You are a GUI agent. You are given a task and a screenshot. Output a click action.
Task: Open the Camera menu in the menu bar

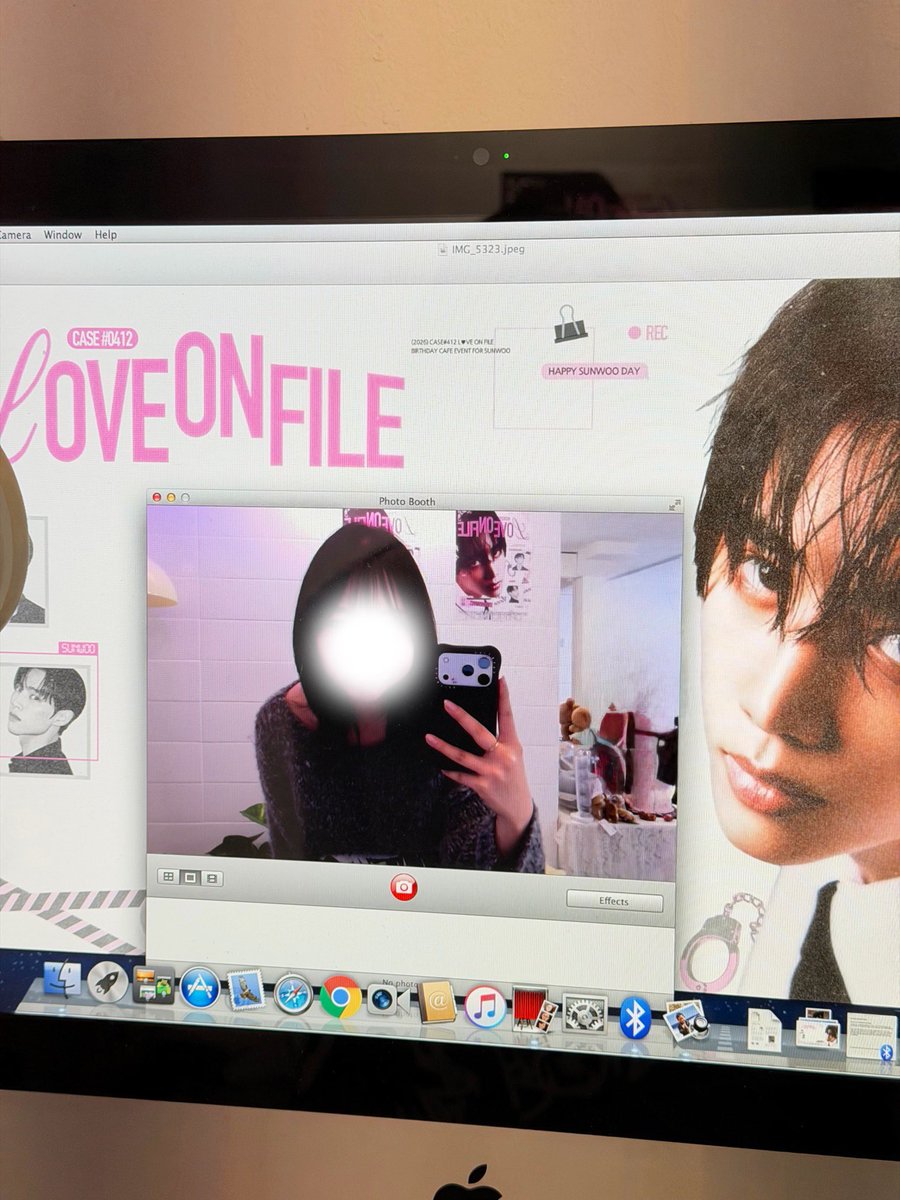(x=15, y=234)
